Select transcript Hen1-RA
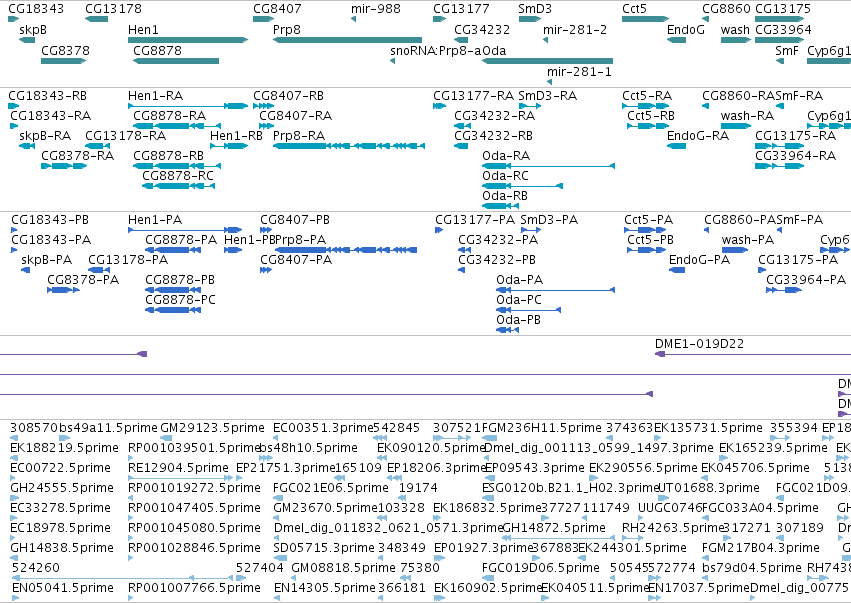The width and height of the screenshot is (851, 603). coord(155,96)
